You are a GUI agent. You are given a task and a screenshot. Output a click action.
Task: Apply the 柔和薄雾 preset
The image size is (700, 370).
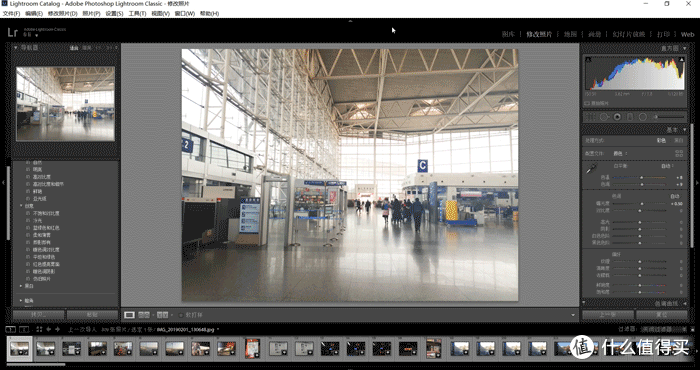click(x=41, y=235)
